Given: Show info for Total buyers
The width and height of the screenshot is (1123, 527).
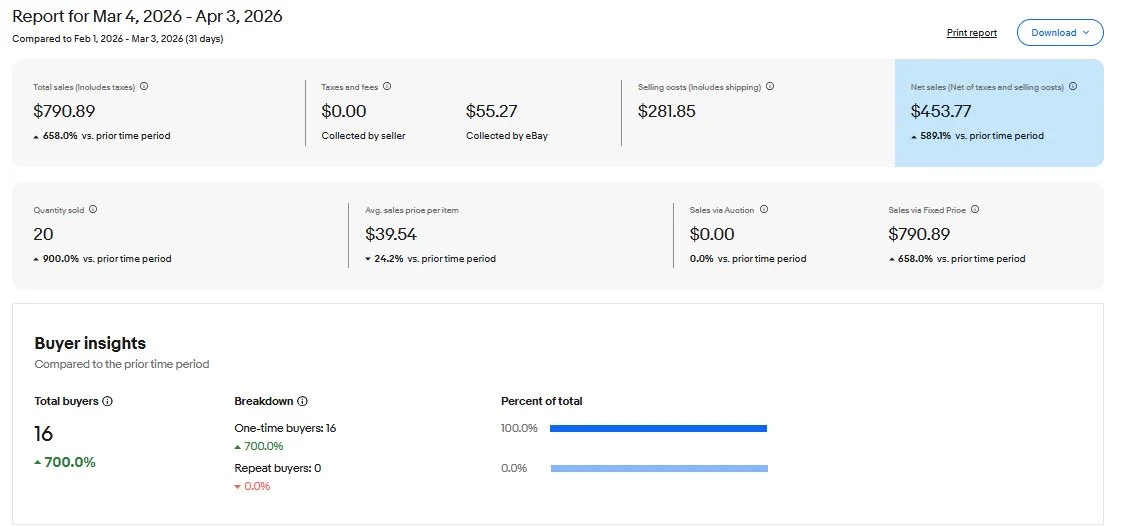Looking at the screenshot, I should [108, 401].
